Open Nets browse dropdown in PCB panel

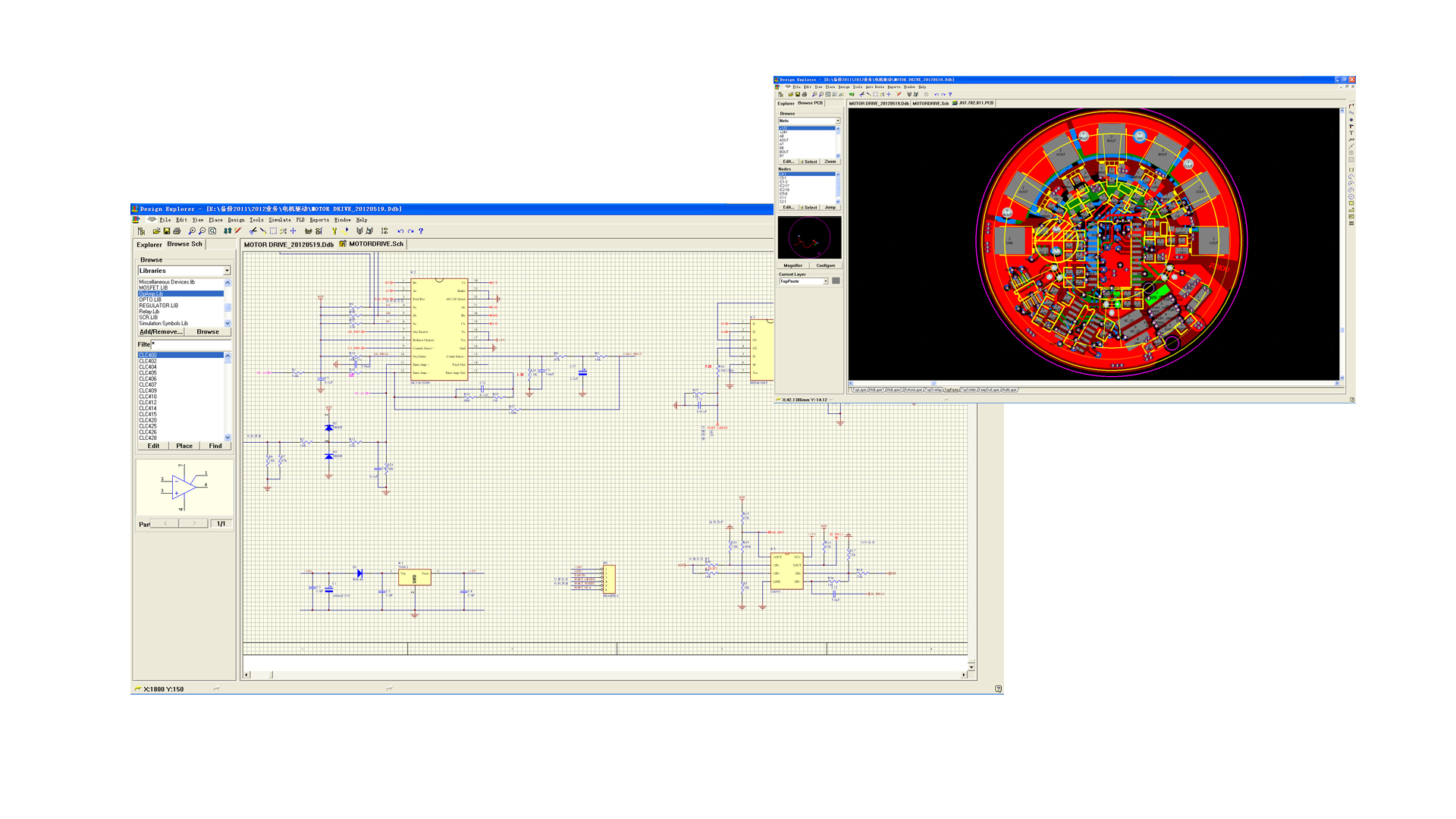838,121
